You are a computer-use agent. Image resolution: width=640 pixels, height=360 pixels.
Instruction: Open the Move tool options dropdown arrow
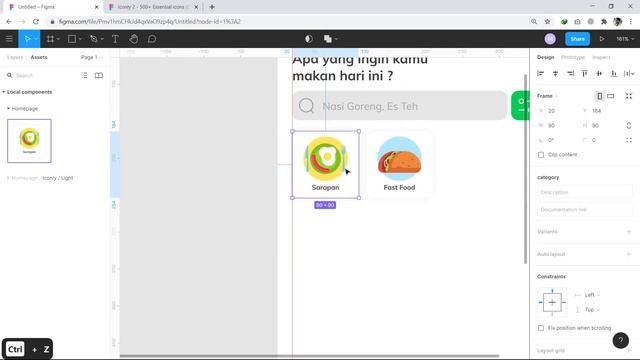(x=36, y=39)
